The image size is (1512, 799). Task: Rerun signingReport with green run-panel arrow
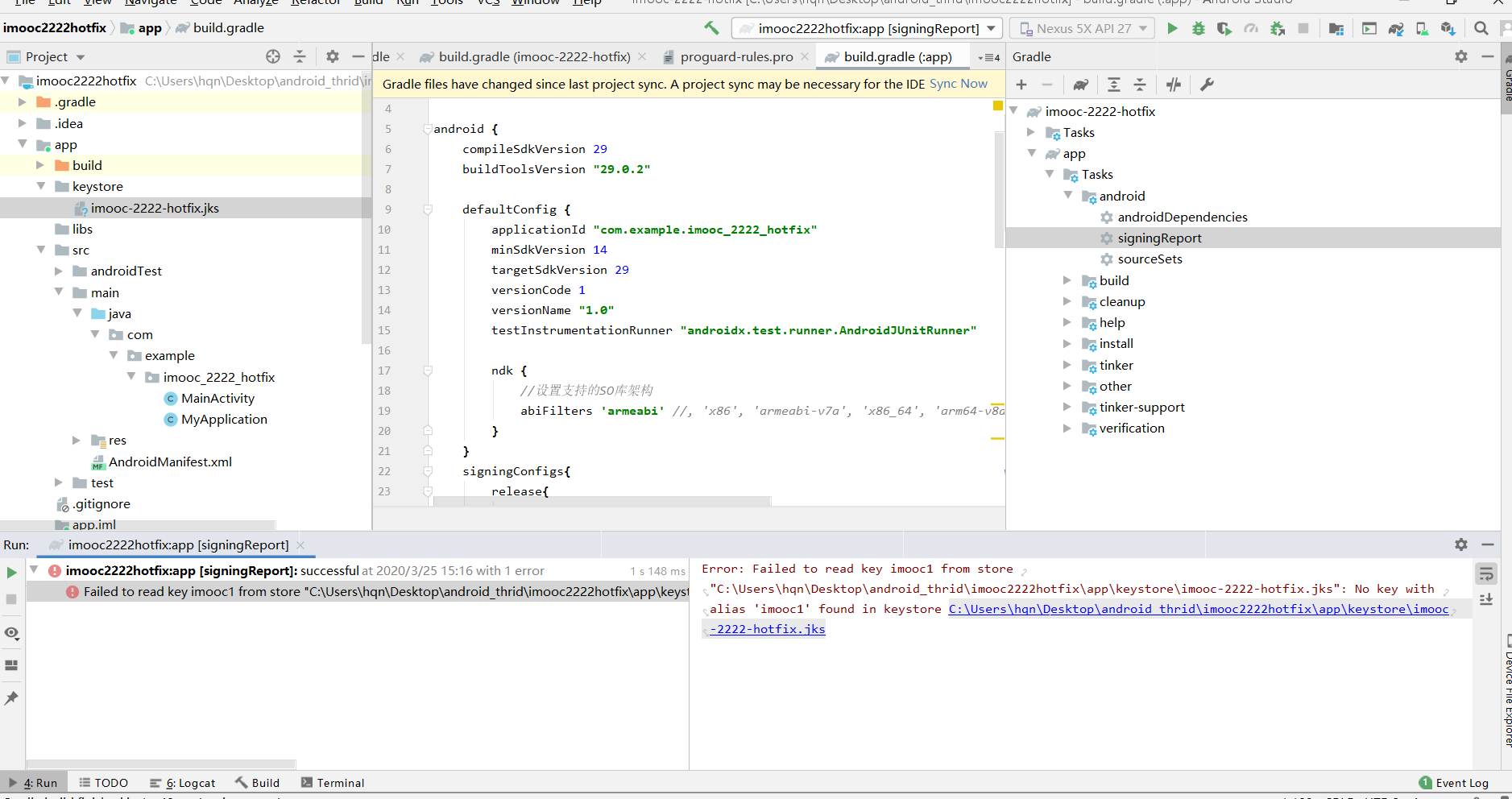(x=11, y=573)
